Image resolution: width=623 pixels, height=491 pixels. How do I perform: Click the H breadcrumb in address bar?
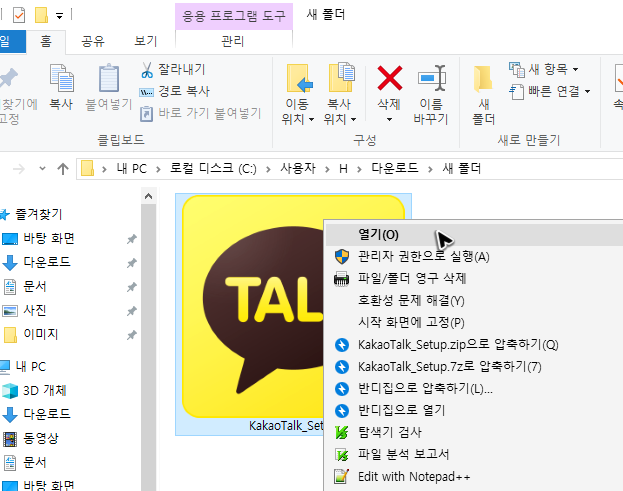tap(343, 169)
